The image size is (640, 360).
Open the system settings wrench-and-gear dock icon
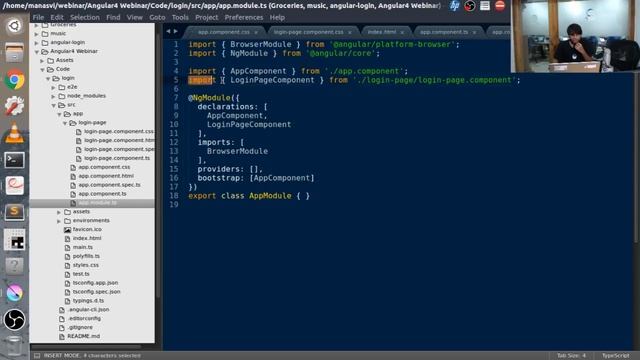[14, 106]
